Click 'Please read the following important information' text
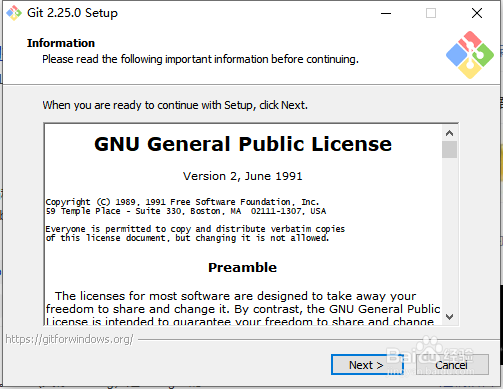 click(200, 59)
